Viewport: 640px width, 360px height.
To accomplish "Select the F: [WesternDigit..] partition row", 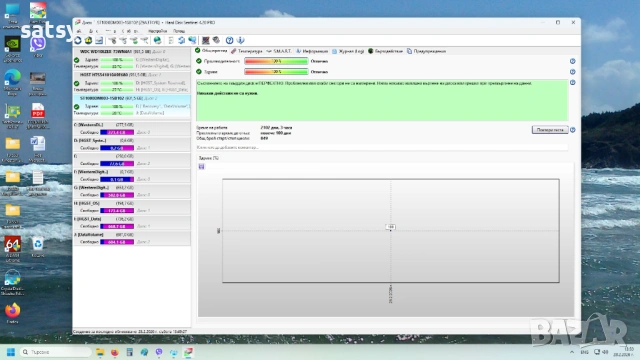I will [131, 176].
